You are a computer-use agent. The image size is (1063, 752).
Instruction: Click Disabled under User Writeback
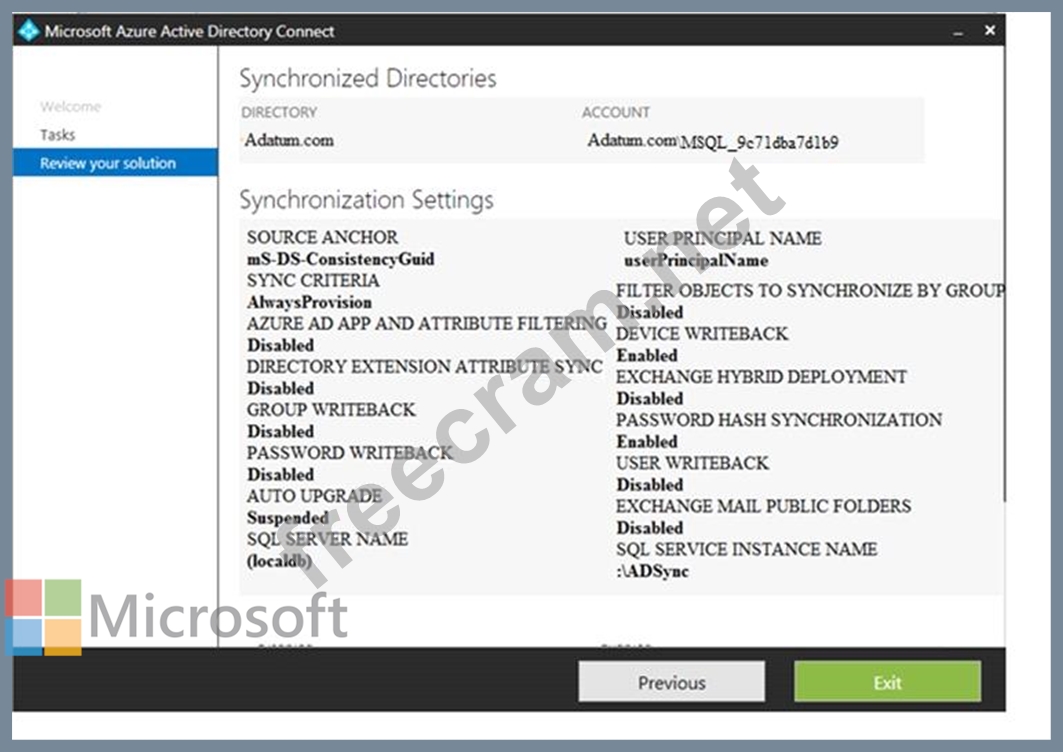[649, 485]
